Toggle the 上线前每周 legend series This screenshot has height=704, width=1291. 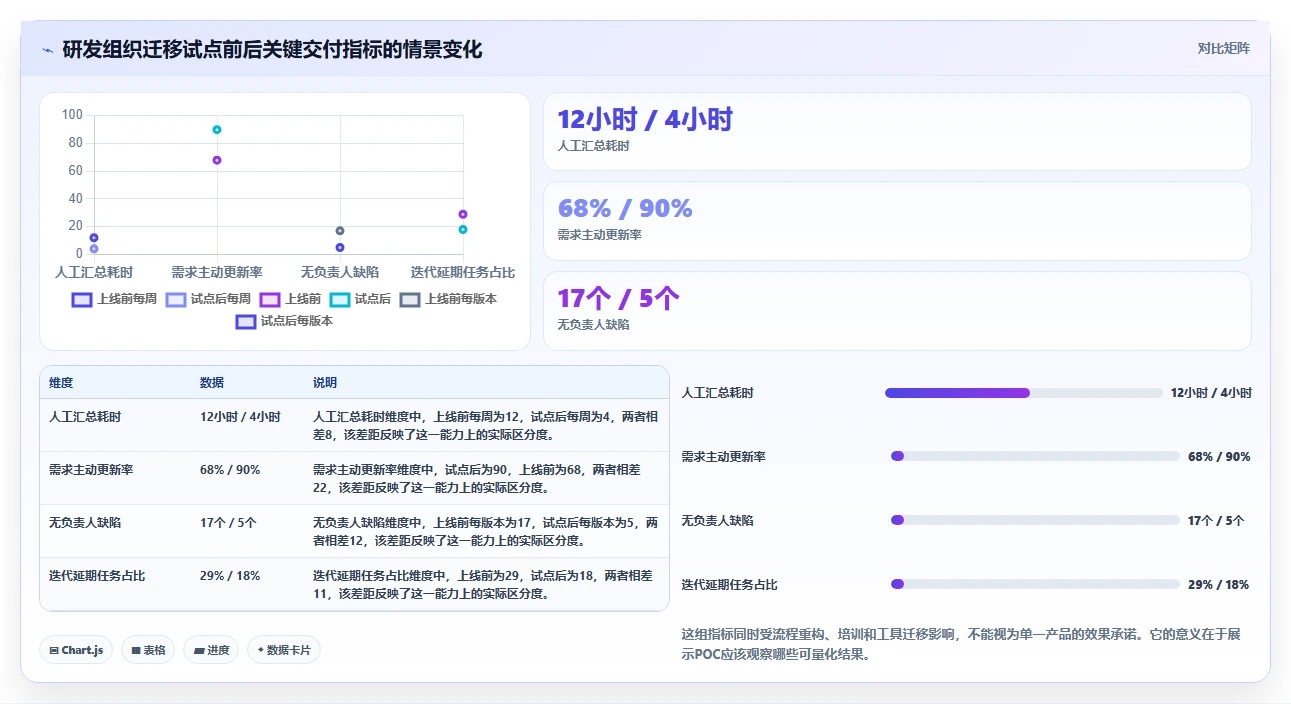[114, 299]
